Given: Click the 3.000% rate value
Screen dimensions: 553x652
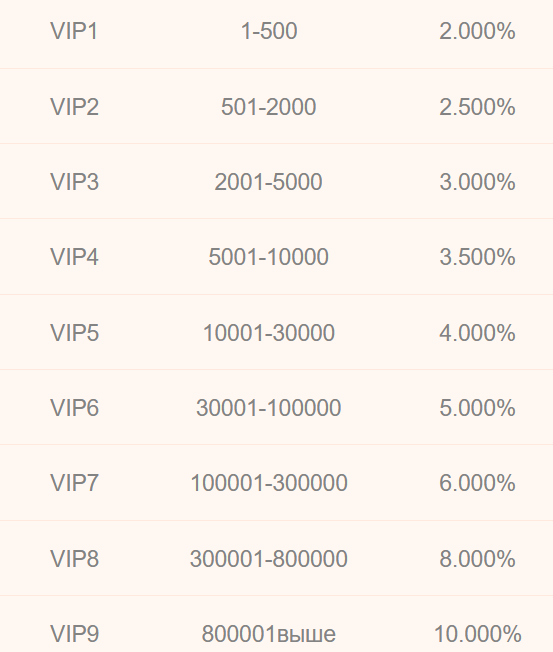Looking at the screenshot, I should coord(477,182).
